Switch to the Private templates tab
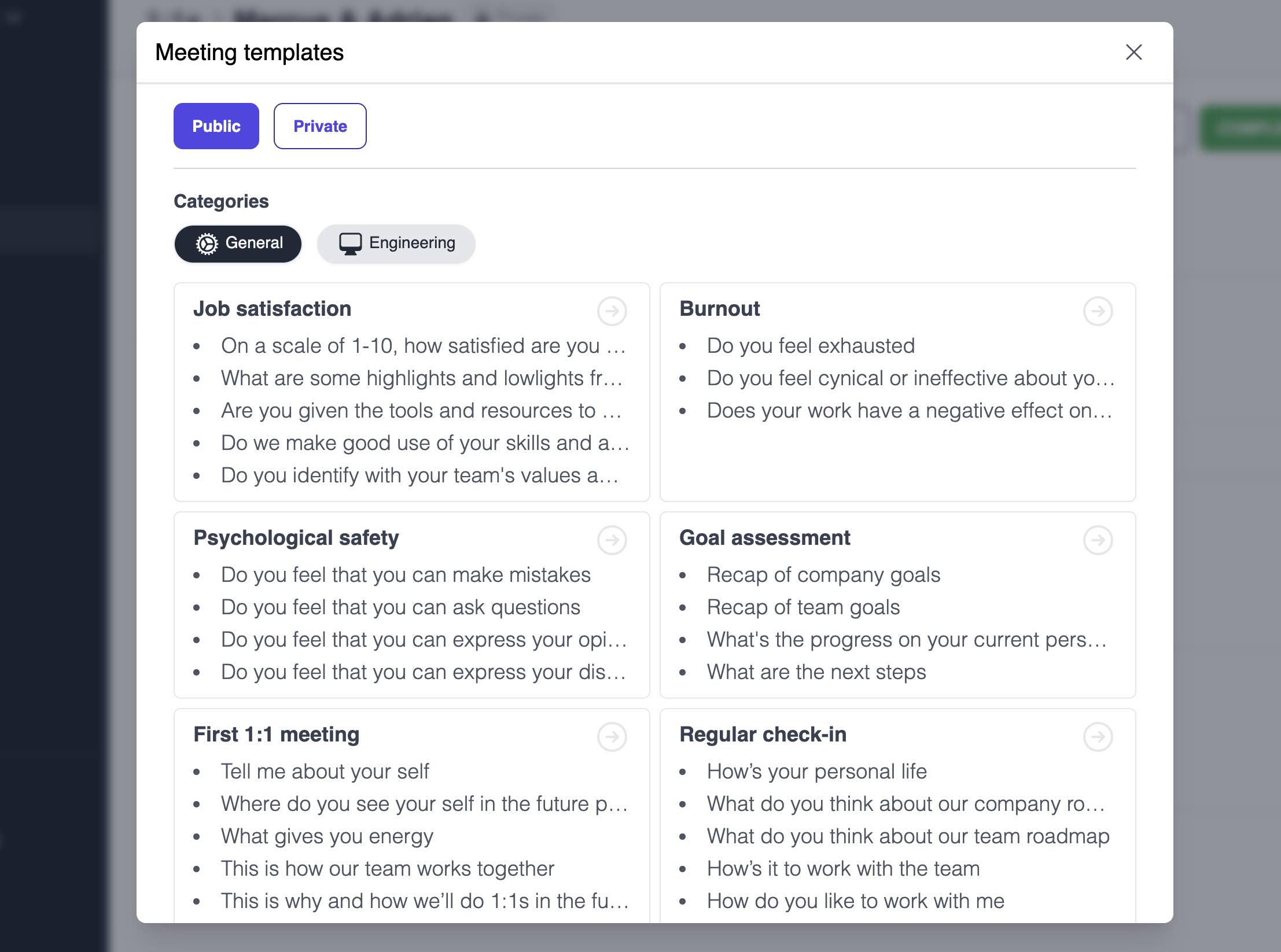The image size is (1281, 952). point(320,126)
